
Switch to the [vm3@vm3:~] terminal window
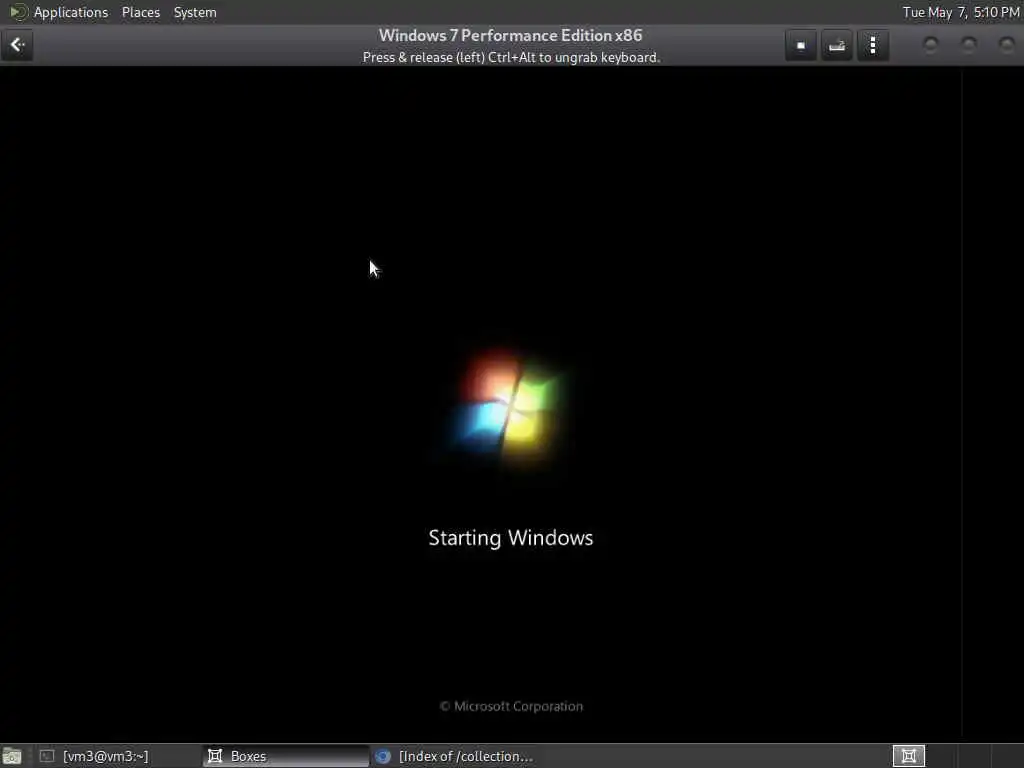(x=118, y=756)
